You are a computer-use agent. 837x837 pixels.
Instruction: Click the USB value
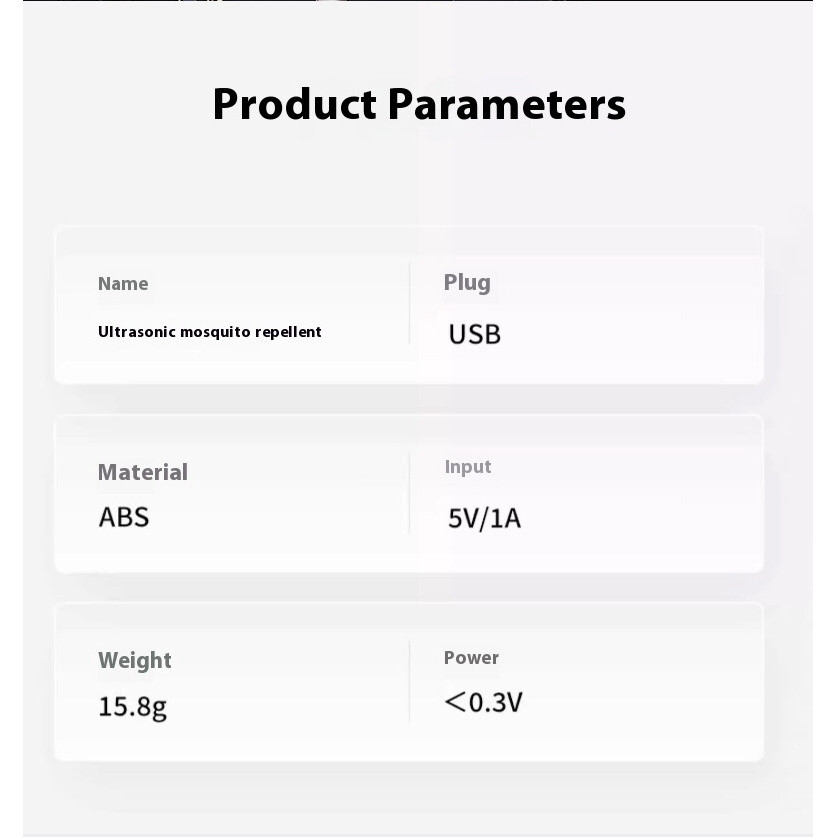pos(475,335)
